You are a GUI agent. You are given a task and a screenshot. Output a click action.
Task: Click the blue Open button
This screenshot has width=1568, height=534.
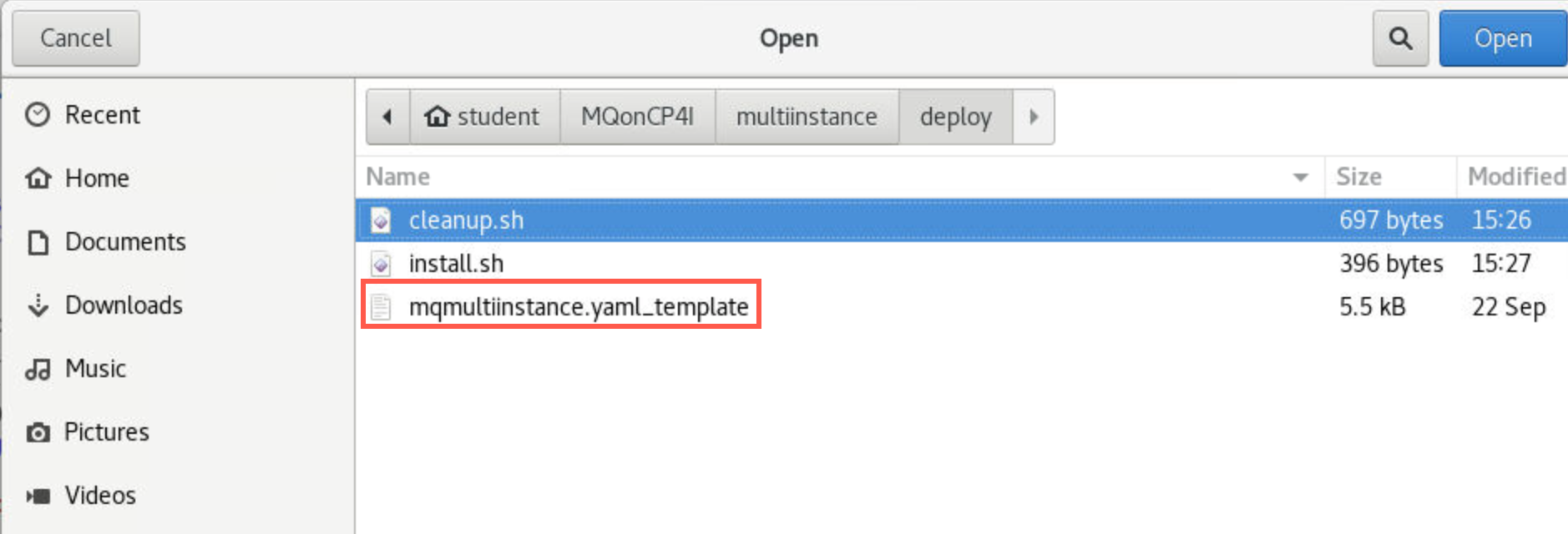tap(1503, 38)
